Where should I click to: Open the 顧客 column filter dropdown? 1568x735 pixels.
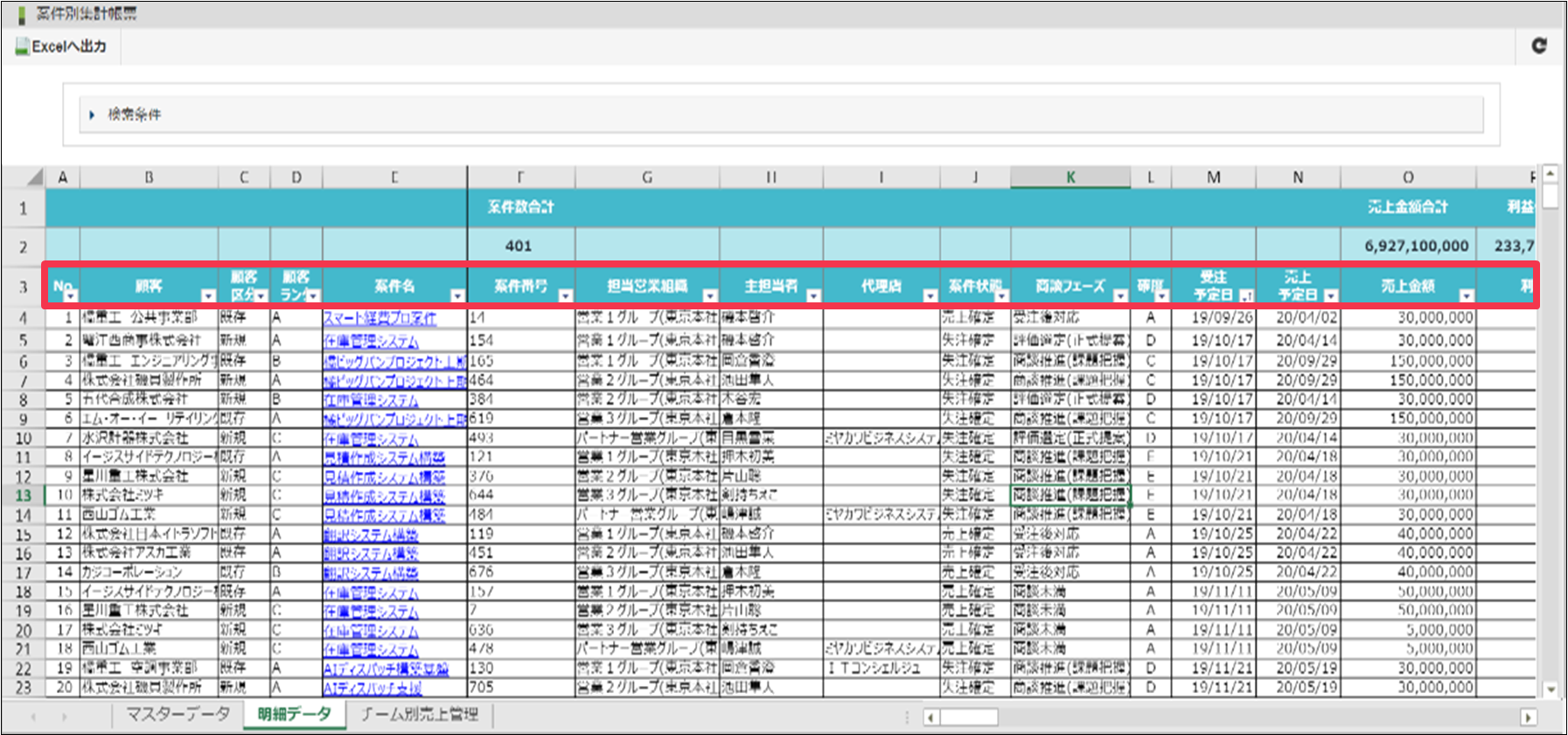point(208,295)
